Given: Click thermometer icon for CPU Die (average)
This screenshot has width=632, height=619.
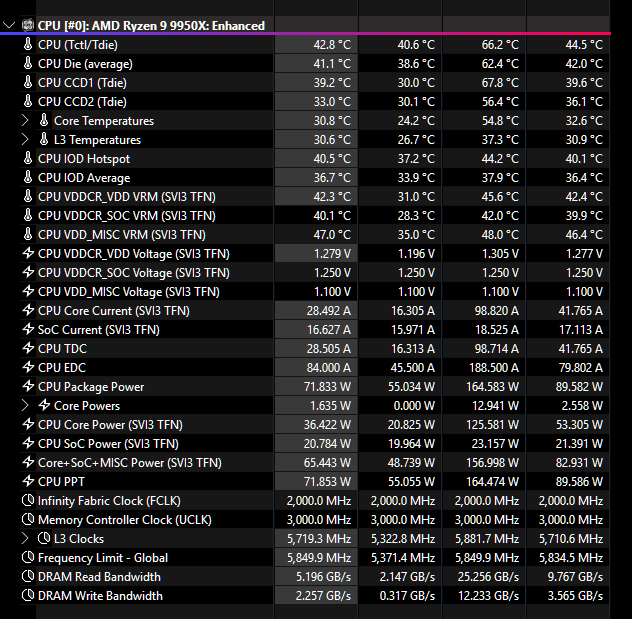Looking at the screenshot, I should (28, 63).
